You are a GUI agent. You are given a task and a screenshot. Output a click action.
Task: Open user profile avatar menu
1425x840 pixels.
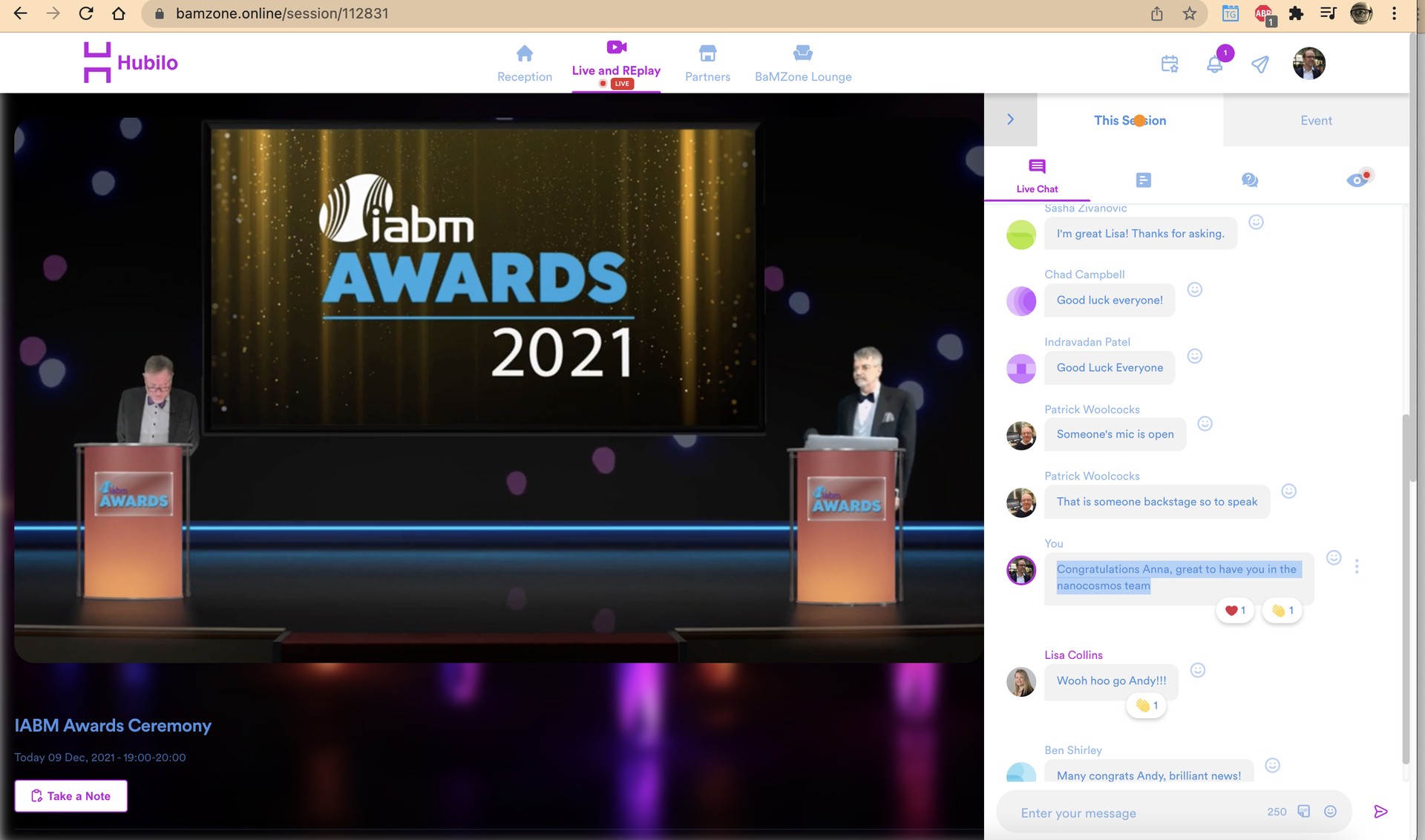click(1308, 64)
